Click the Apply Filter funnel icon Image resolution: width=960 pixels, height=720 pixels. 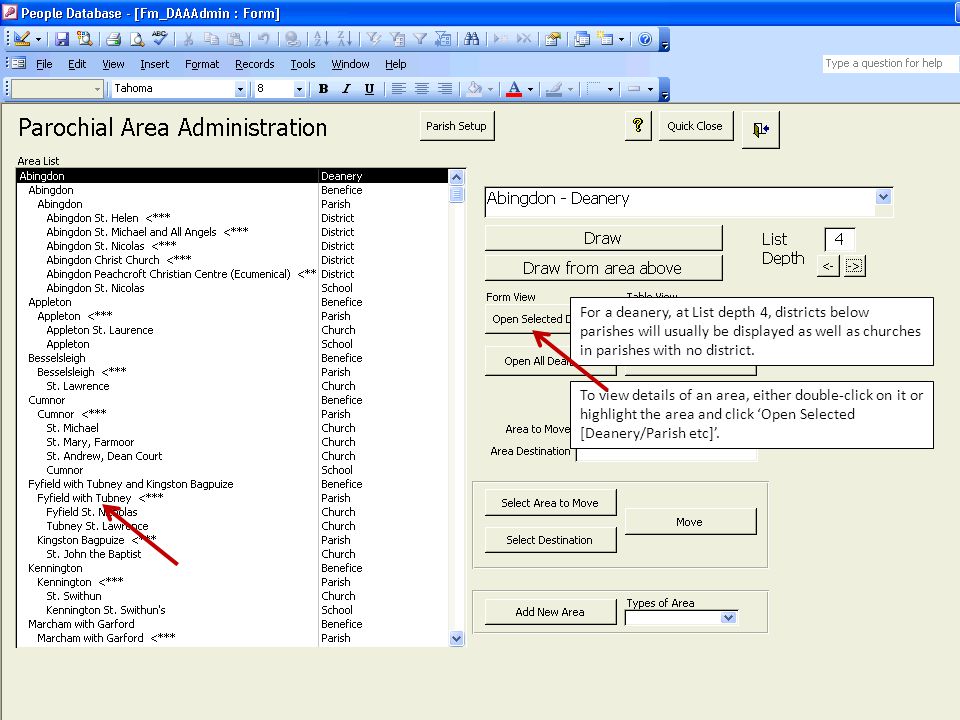tap(420, 39)
